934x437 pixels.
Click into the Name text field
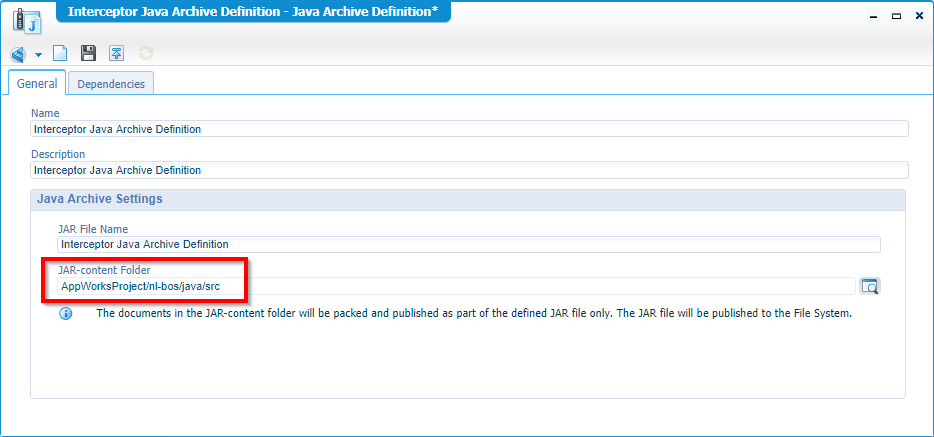coord(469,129)
